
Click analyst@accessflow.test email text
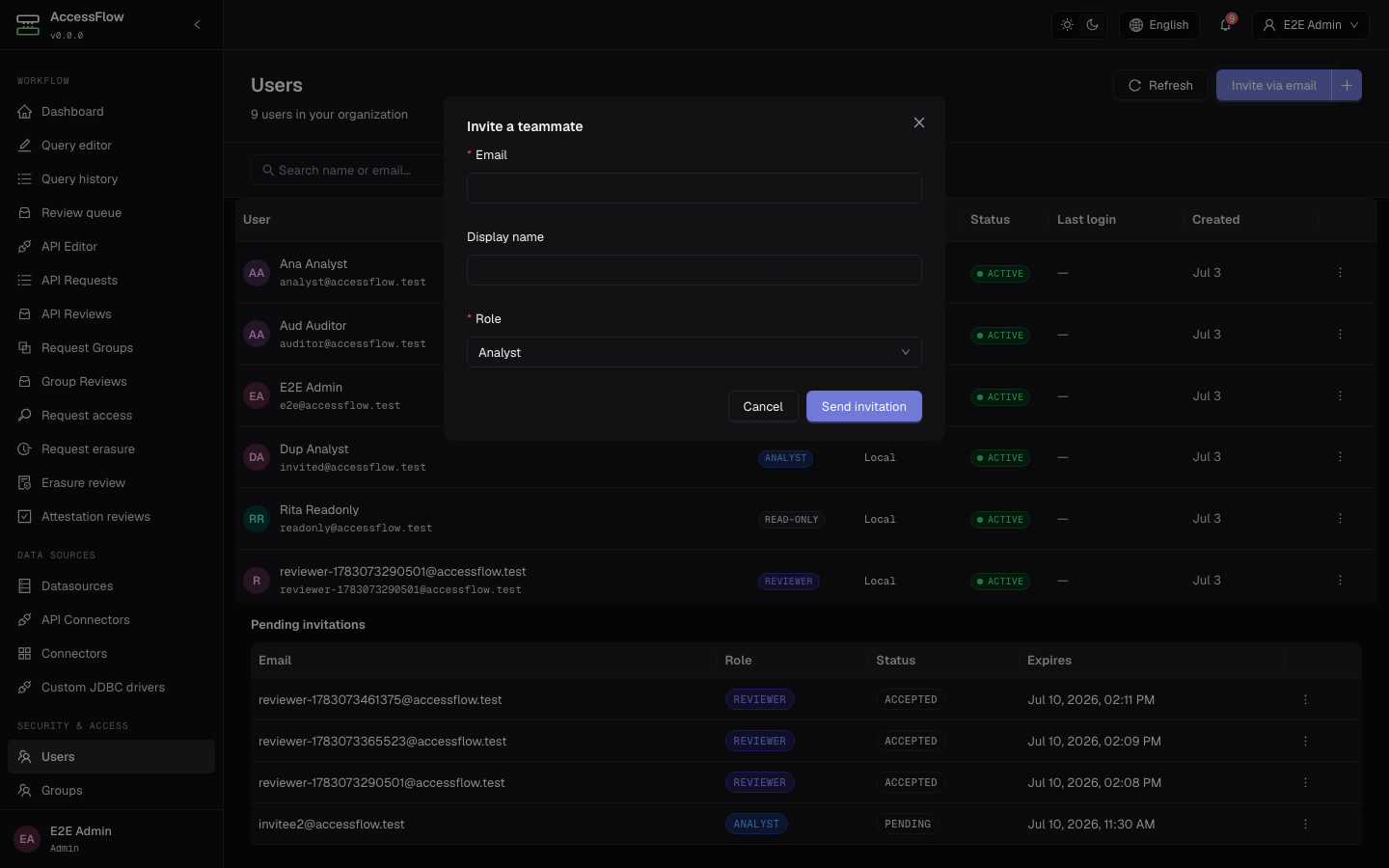point(353,283)
